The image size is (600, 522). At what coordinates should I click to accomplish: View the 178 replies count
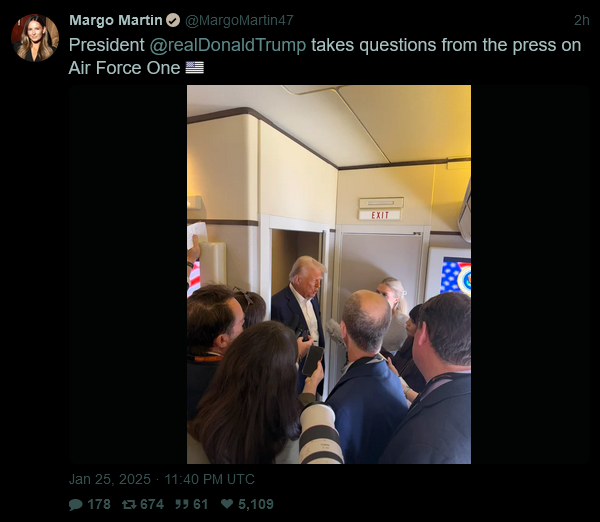point(99,504)
